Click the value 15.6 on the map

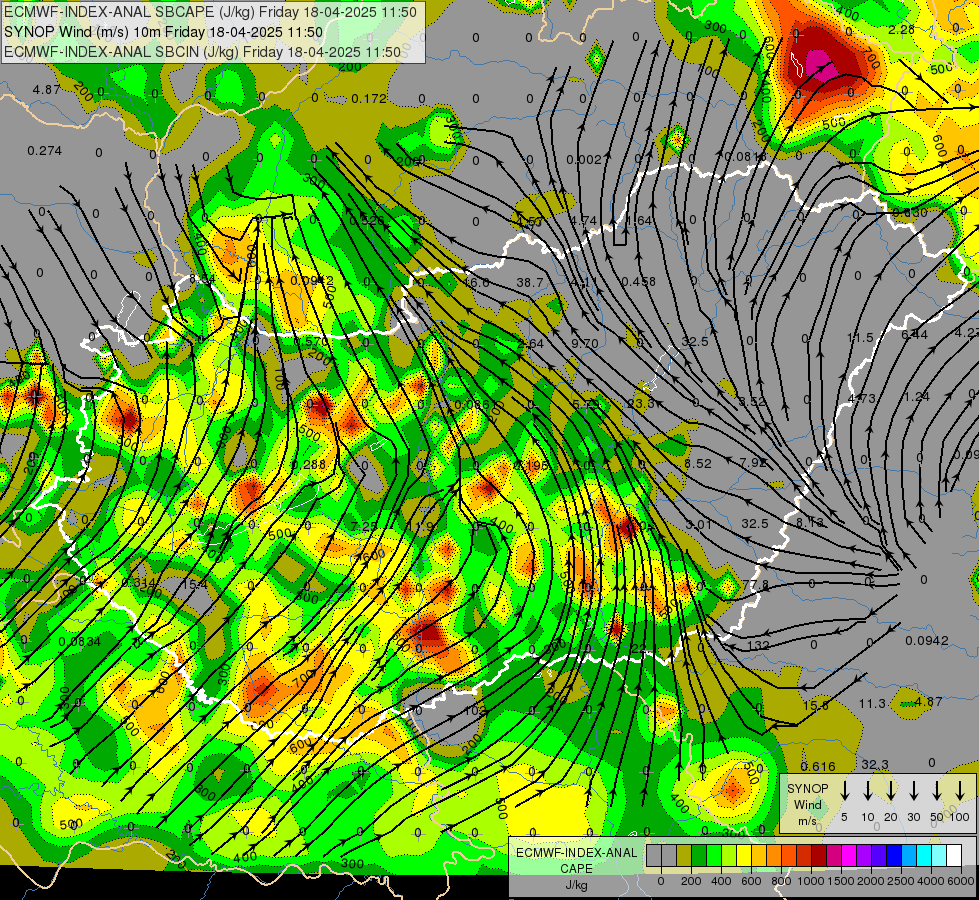tap(816, 706)
